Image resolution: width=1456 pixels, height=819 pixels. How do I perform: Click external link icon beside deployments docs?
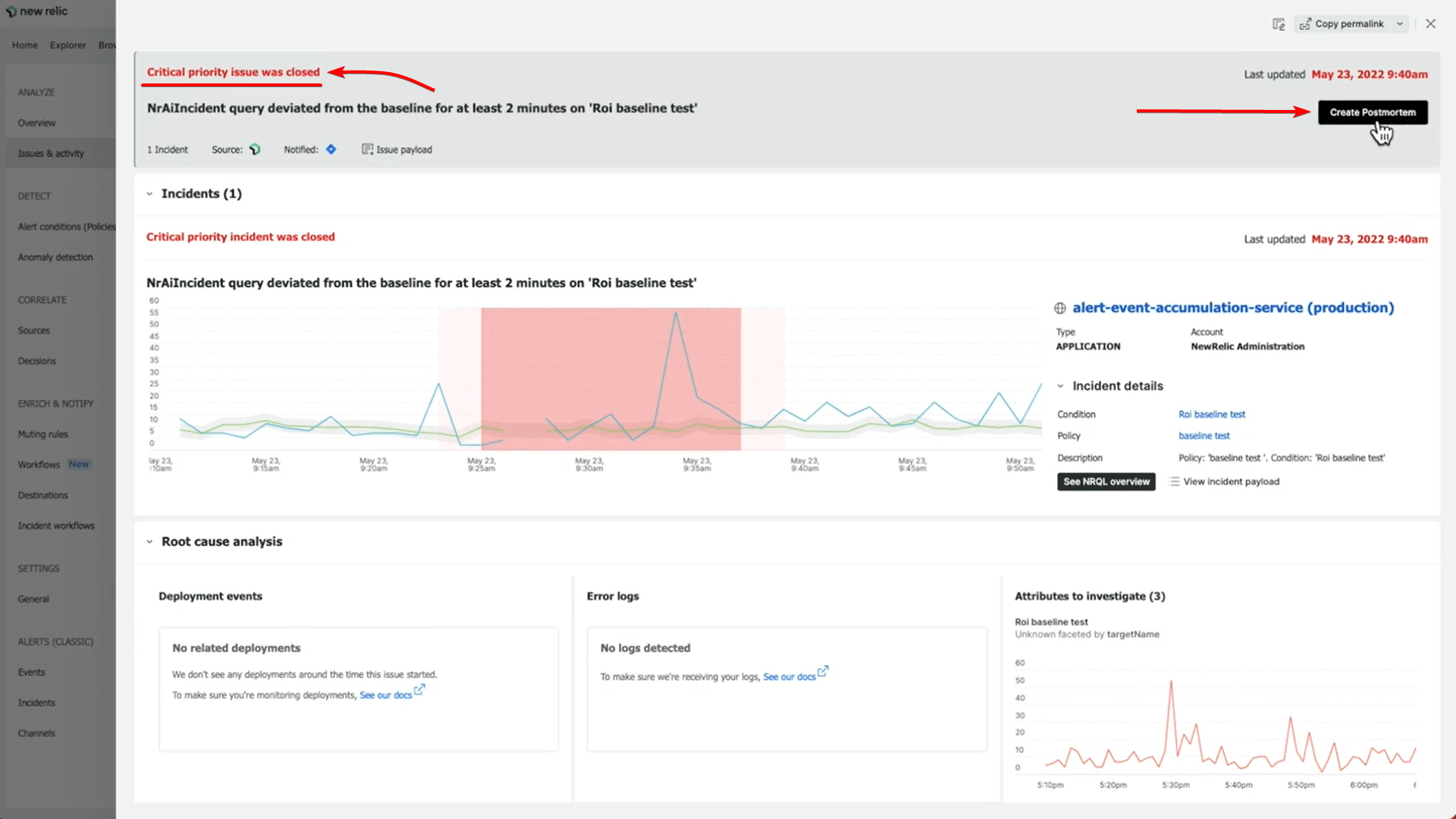click(x=419, y=690)
